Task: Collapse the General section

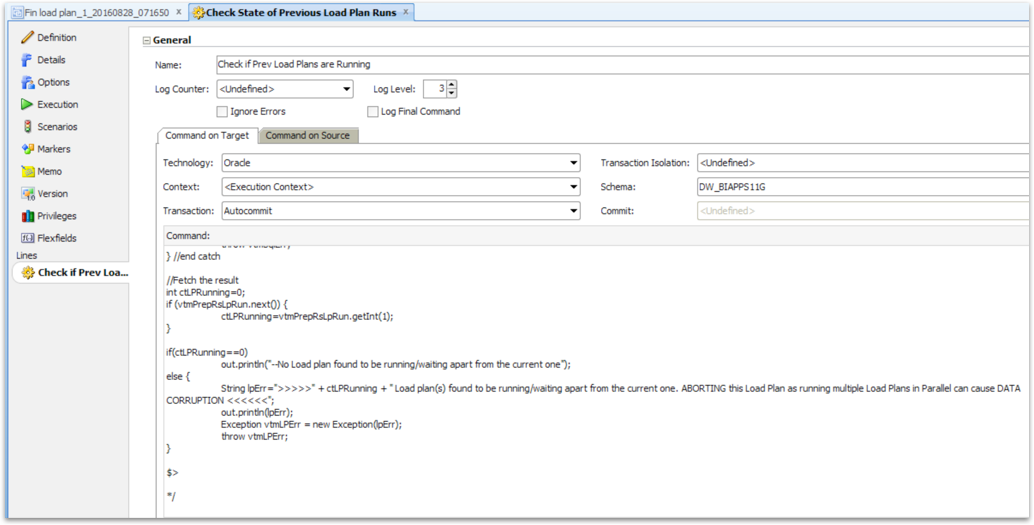Action: coord(147,40)
